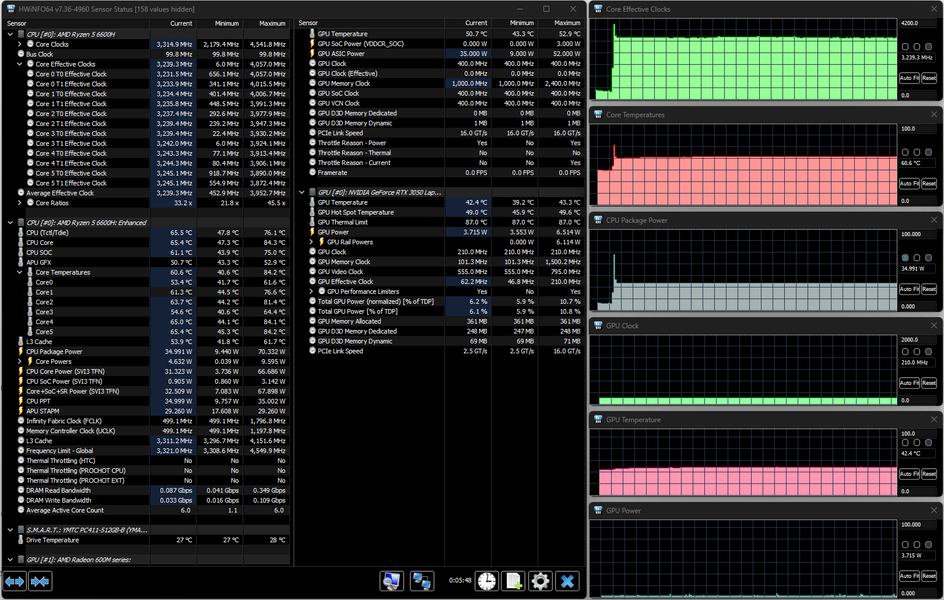Open sensor settings gear icon

(540, 581)
